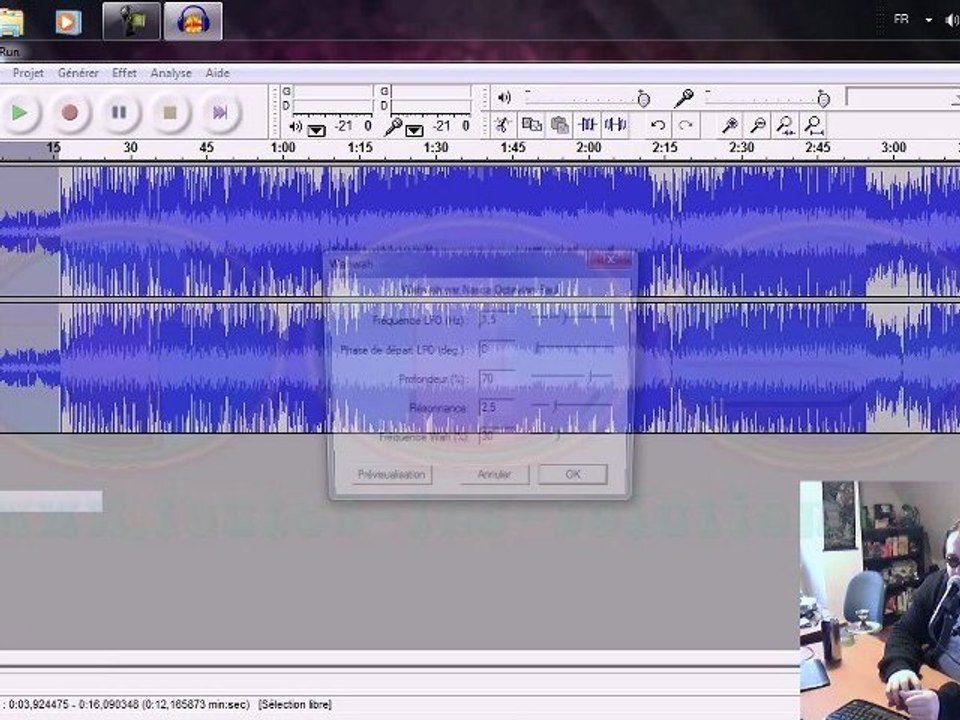Fit entire project in window icon
The width and height of the screenshot is (960, 720).
814,126
